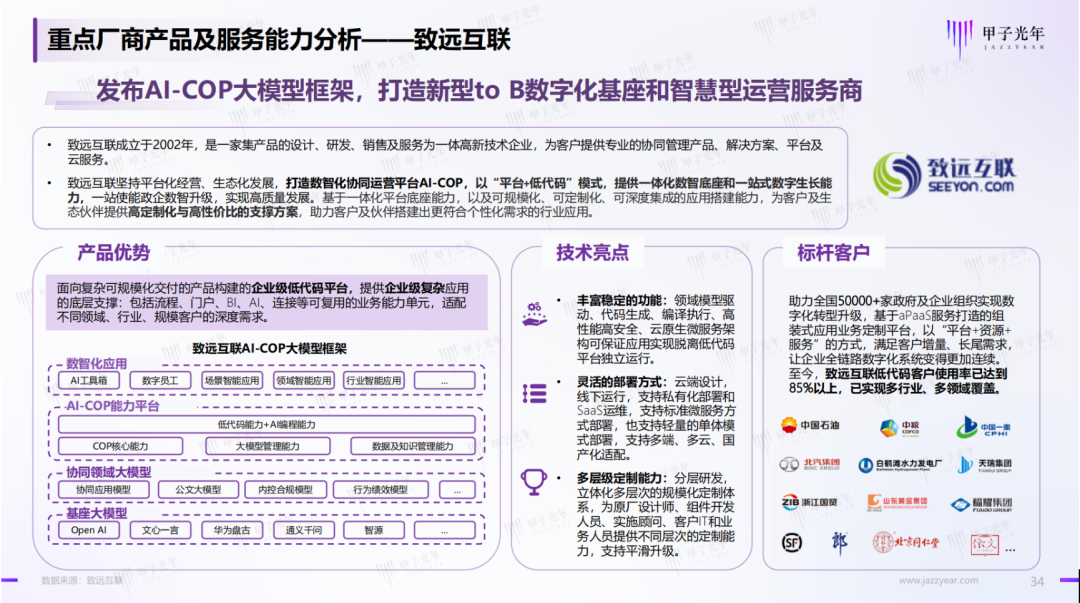Click the AI-COP能力平台 layer label
Screen dimensions: 1080x603
[113, 406]
